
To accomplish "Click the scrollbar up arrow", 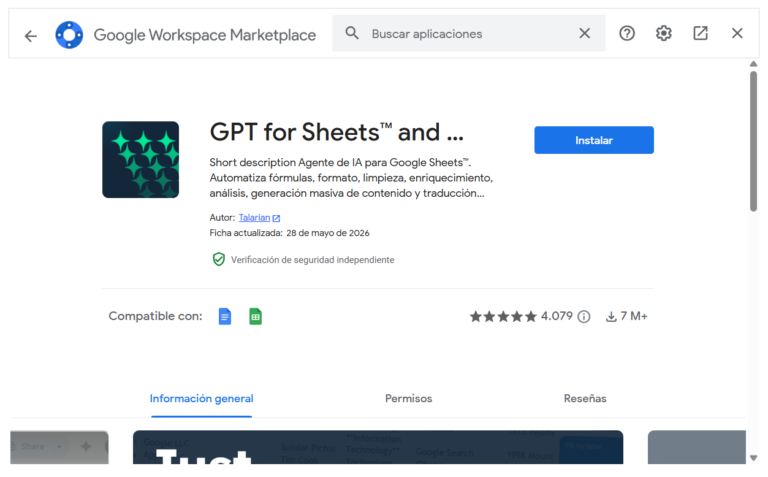I will pyautogui.click(x=753, y=64).
